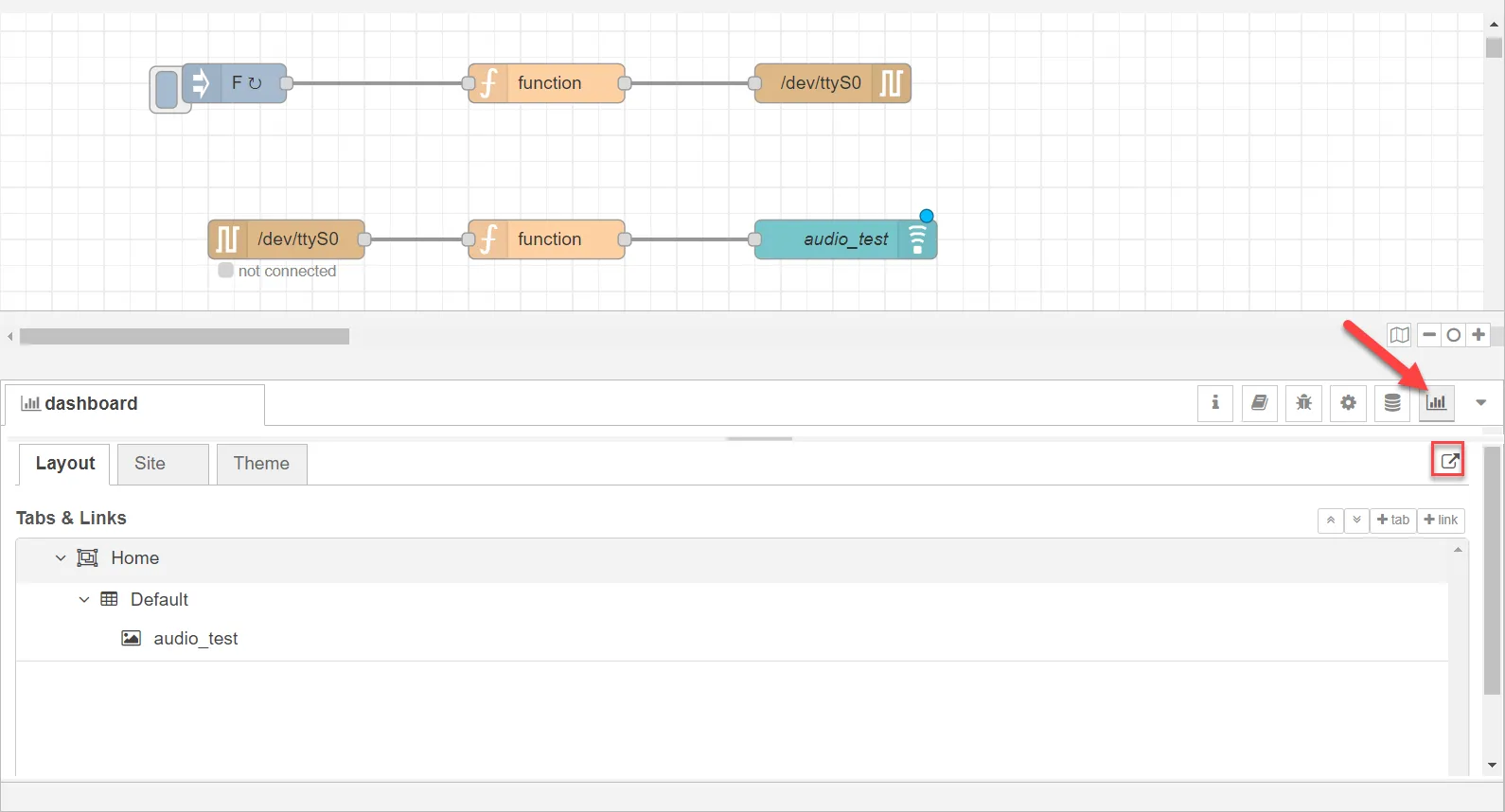Collapse the Default group chevron
Screen dimensions: 1505x812
coord(84,600)
